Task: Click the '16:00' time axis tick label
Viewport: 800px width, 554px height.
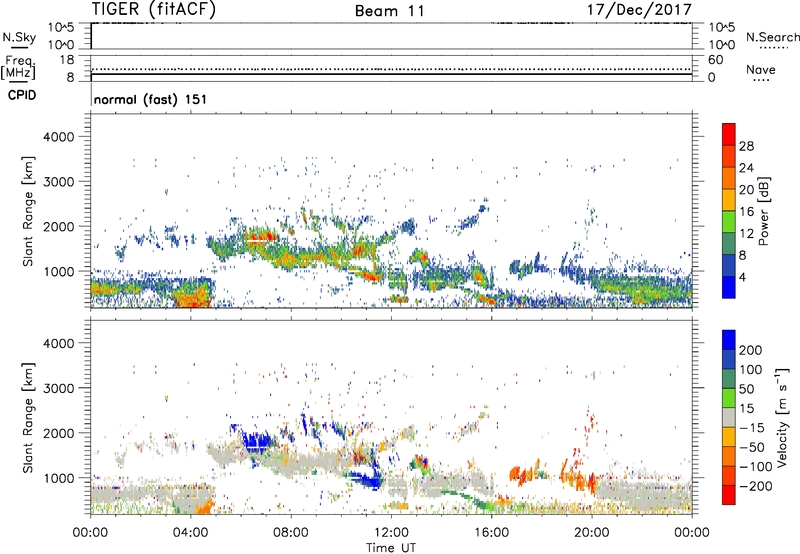Action: click(x=491, y=533)
